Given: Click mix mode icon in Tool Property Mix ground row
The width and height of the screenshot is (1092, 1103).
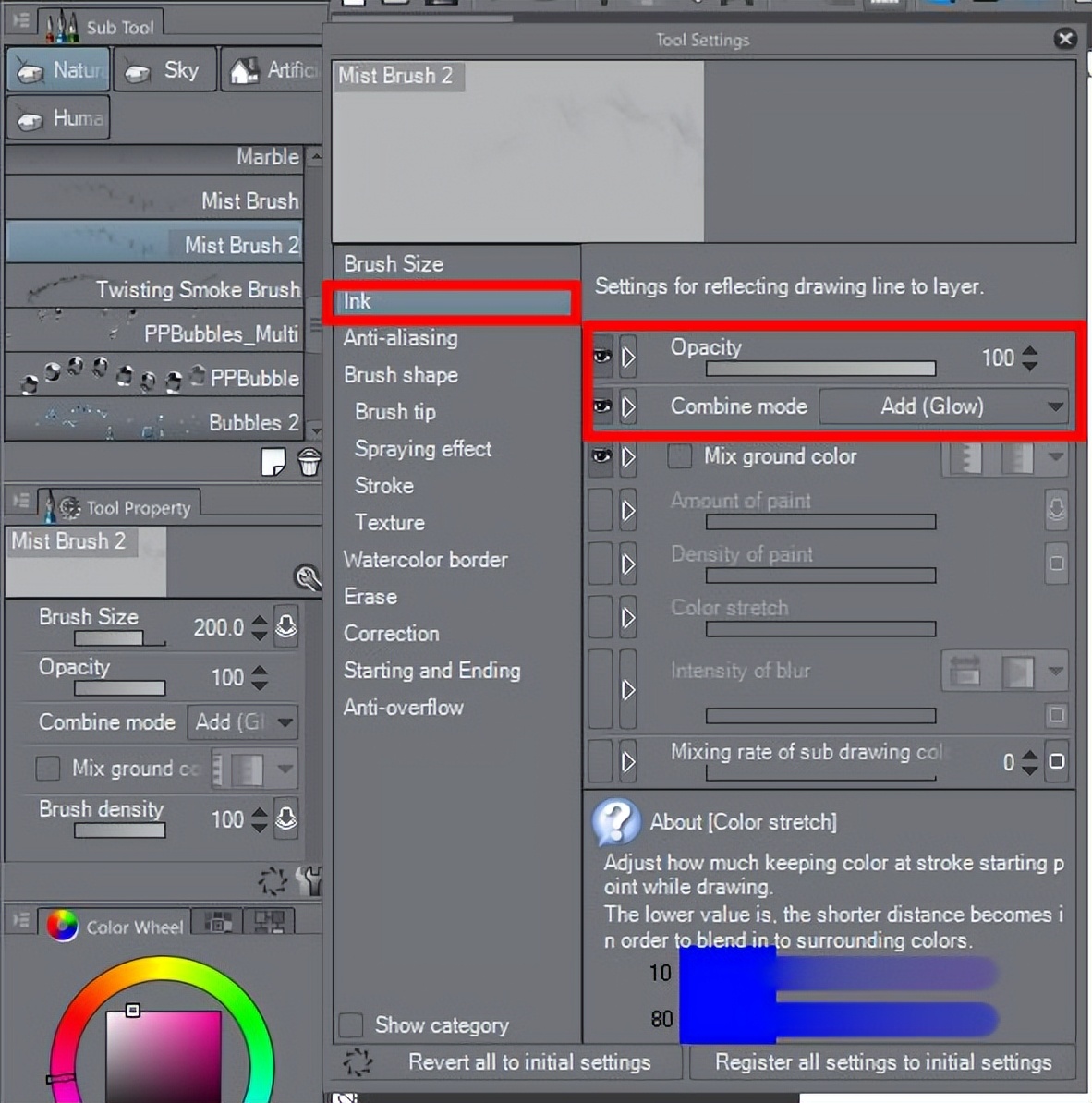Looking at the screenshot, I should tap(247, 769).
